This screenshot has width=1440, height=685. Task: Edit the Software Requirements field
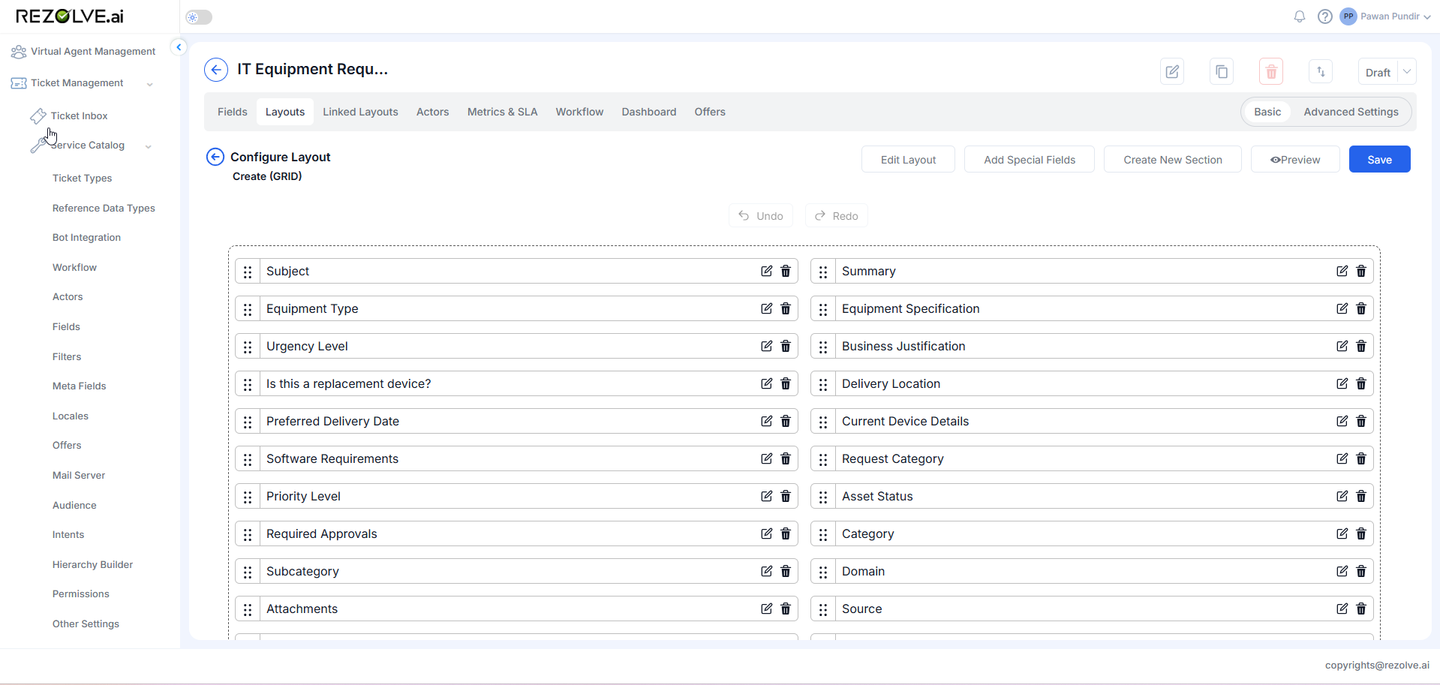pos(766,459)
